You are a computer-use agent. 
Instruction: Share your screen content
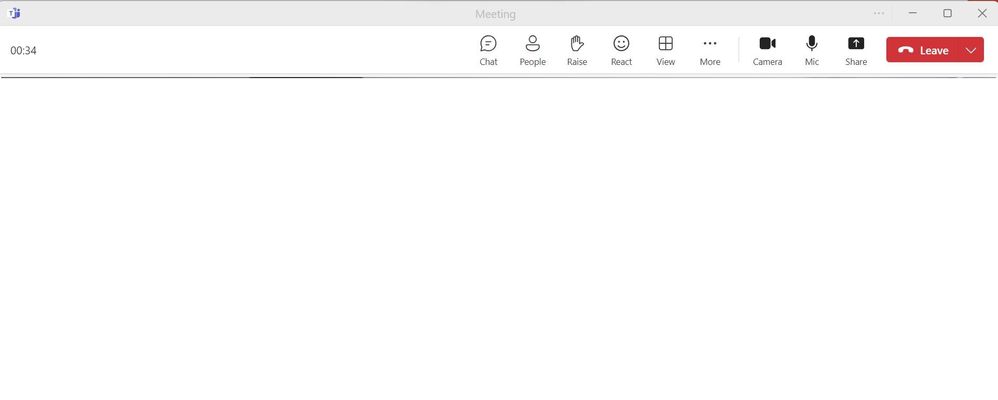click(856, 50)
